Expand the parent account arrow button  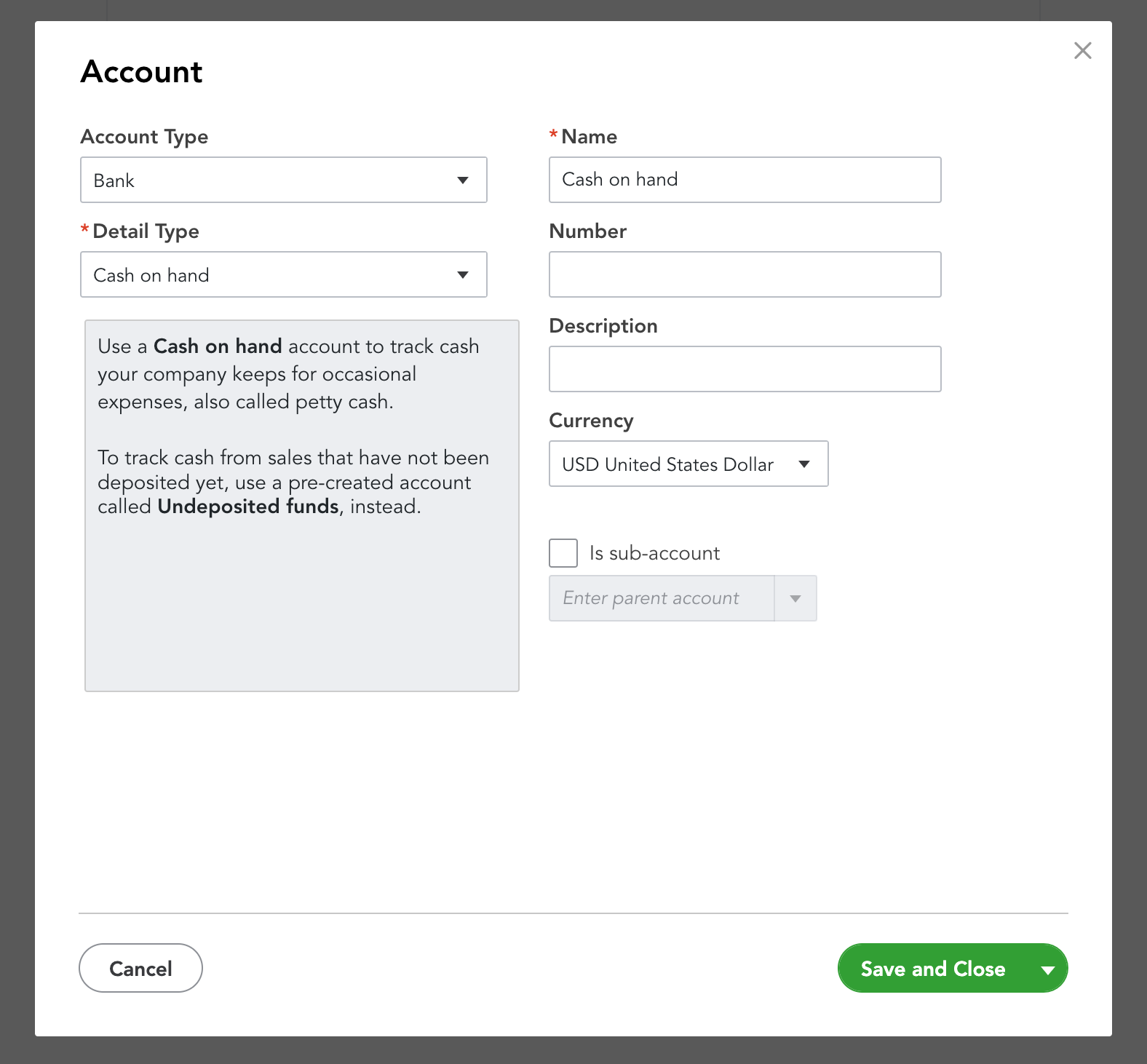(795, 598)
